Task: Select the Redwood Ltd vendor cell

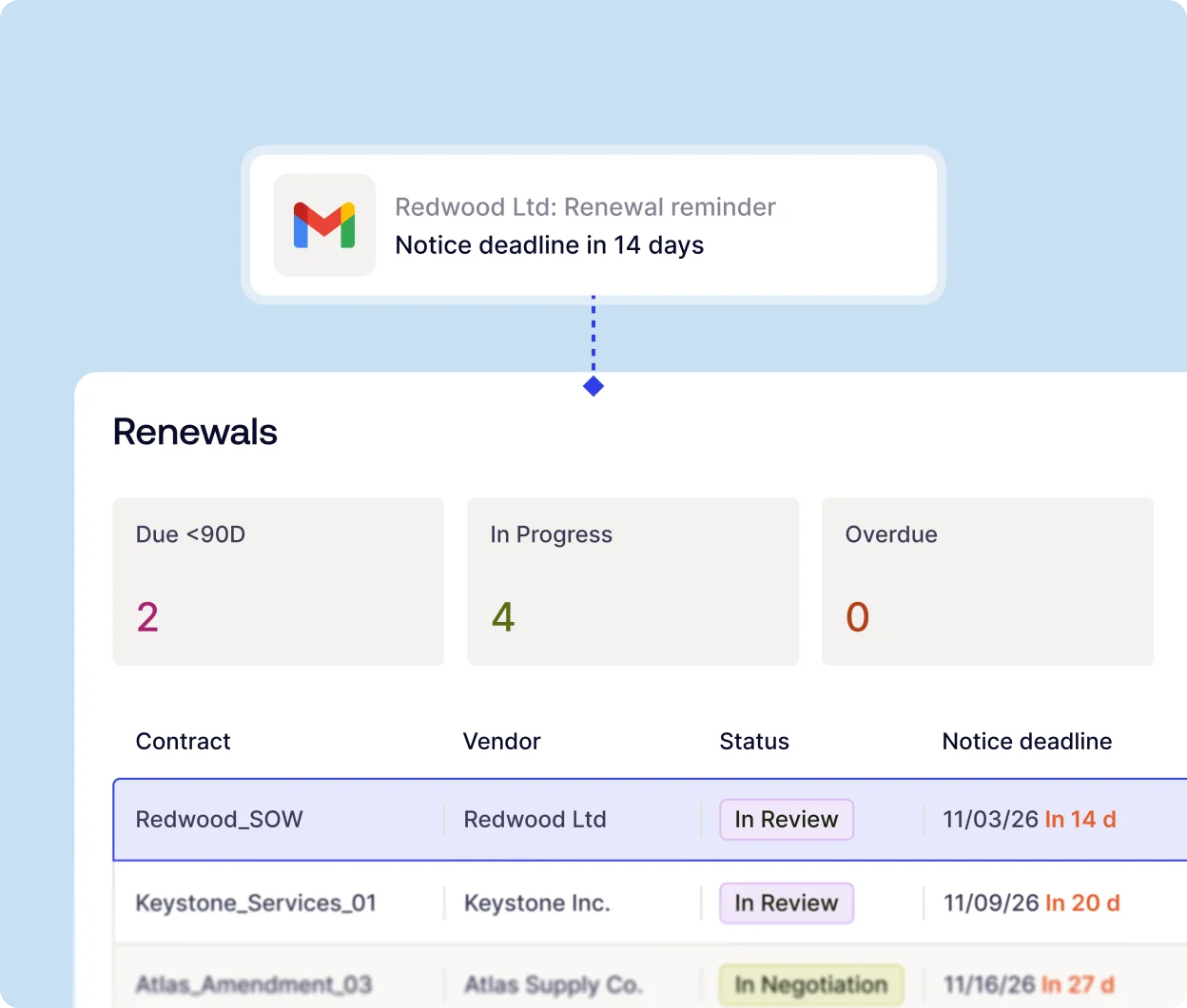Action: click(x=535, y=820)
